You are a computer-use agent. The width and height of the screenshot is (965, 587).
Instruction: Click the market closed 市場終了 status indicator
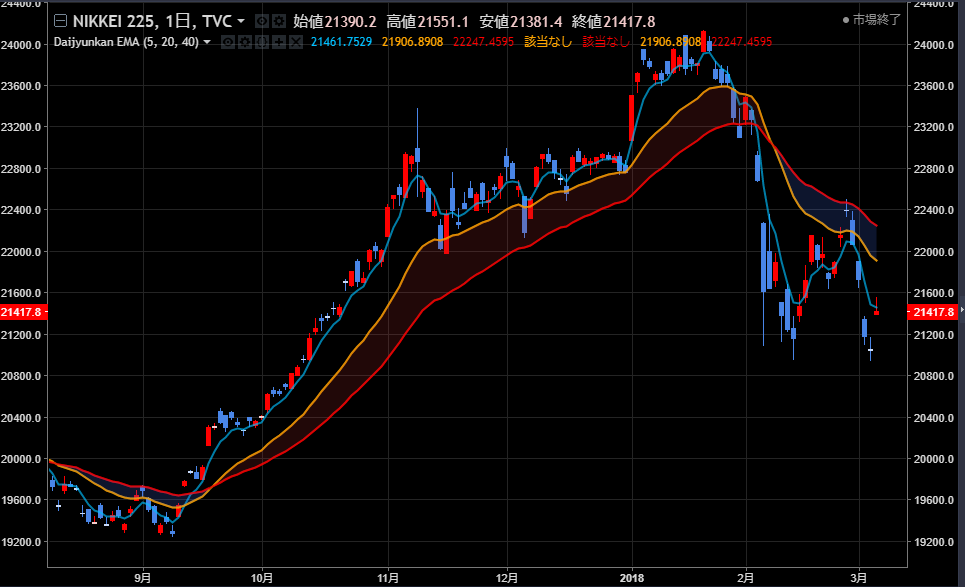coord(871,20)
